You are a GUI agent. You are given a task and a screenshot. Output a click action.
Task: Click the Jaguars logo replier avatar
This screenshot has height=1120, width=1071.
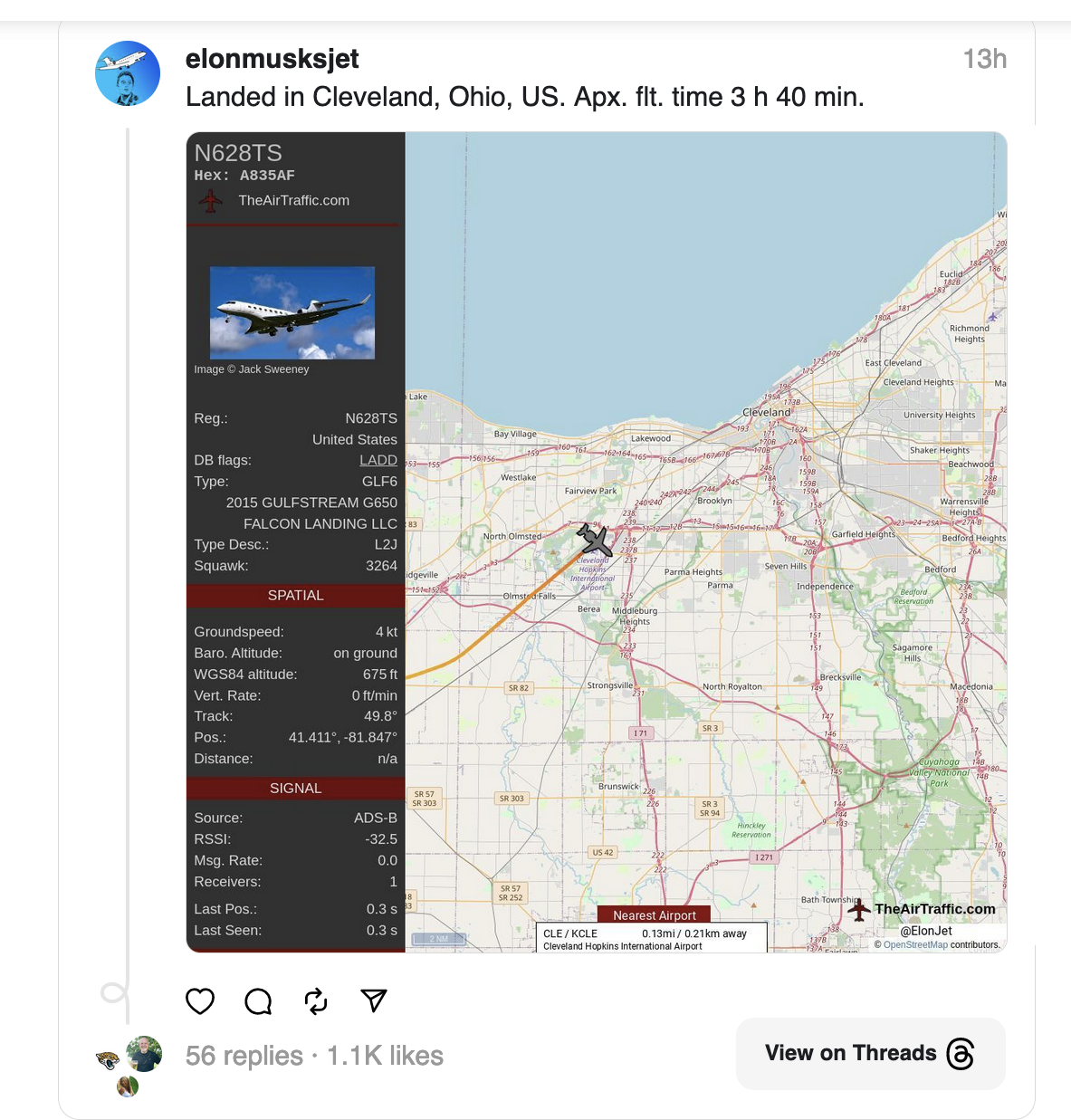point(108,1060)
